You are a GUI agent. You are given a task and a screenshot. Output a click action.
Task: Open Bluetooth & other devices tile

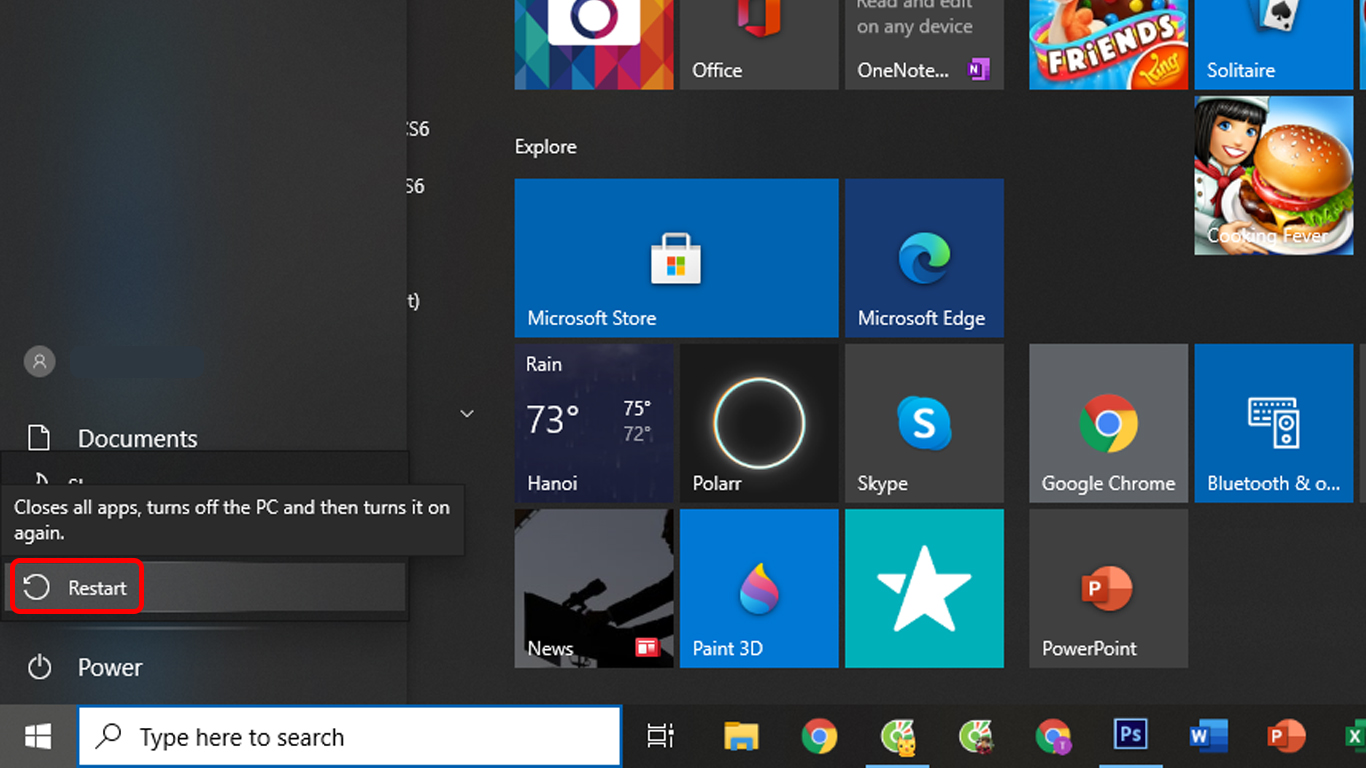tap(1274, 423)
